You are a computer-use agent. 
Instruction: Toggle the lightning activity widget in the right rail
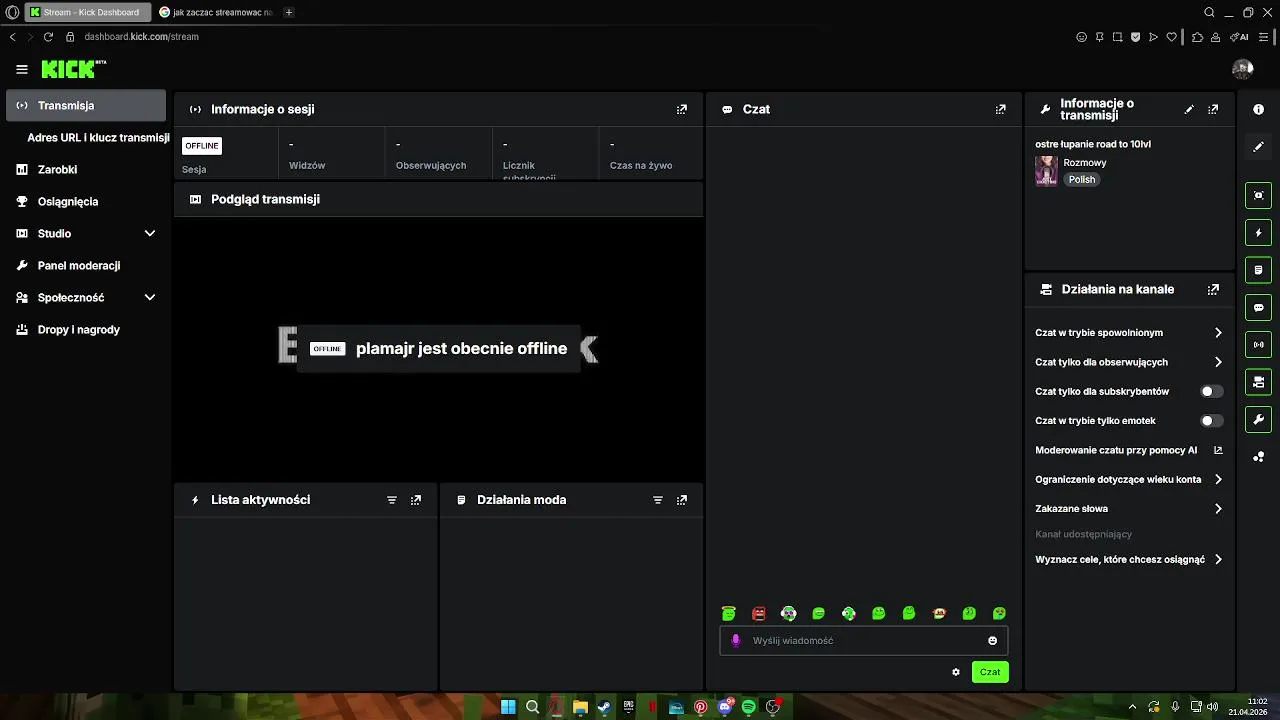pos(1259,233)
